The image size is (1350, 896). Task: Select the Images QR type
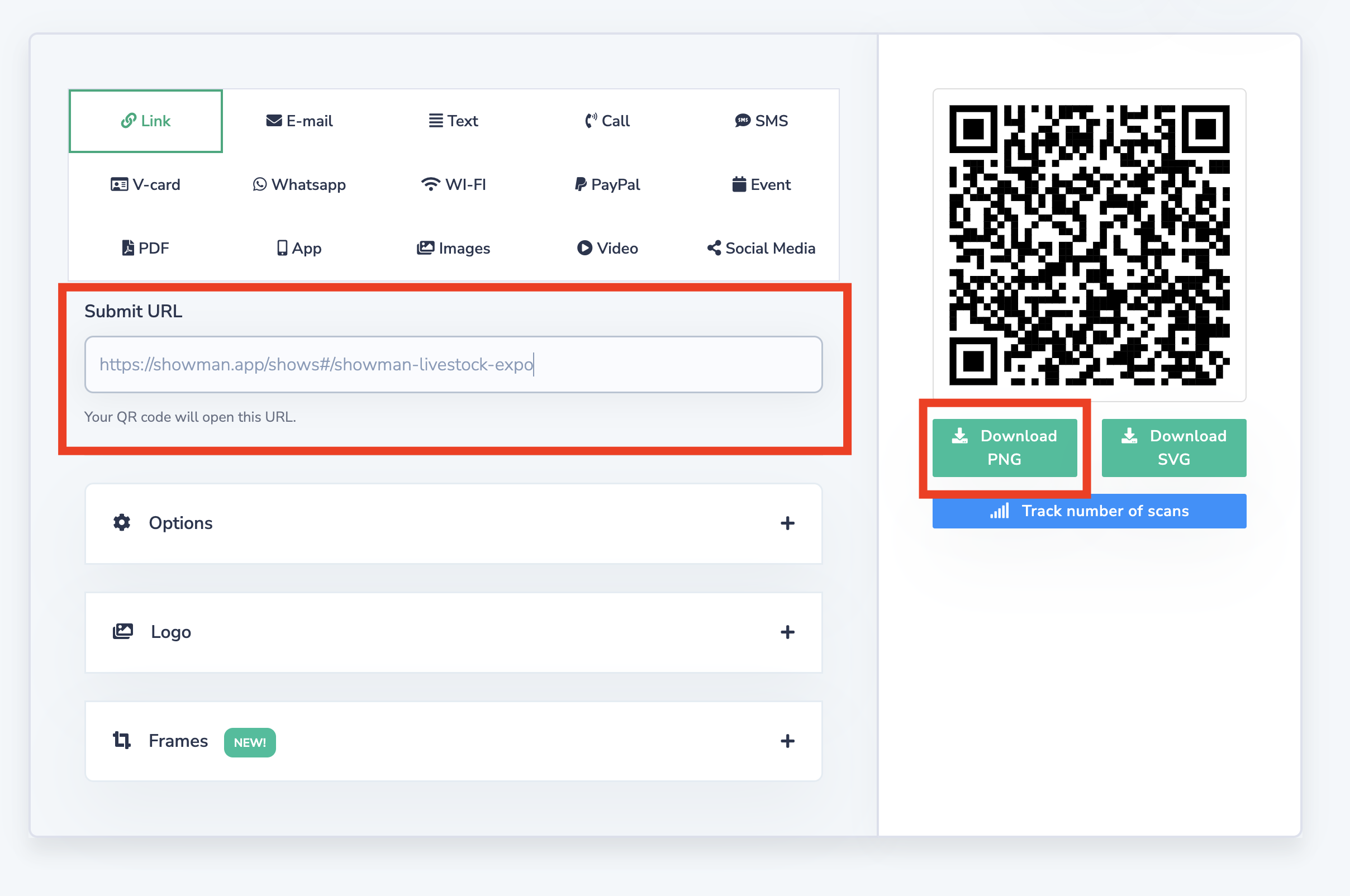[x=453, y=248]
